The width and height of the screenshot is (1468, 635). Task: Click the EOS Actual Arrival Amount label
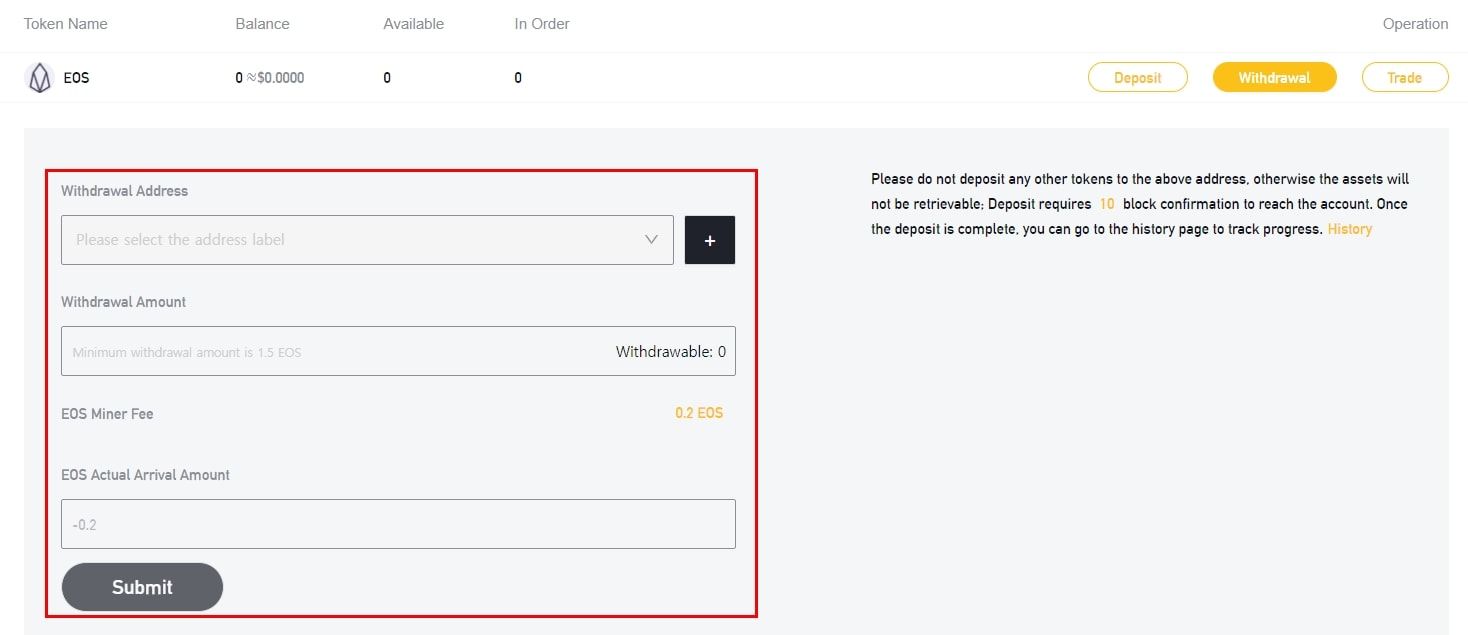click(146, 475)
